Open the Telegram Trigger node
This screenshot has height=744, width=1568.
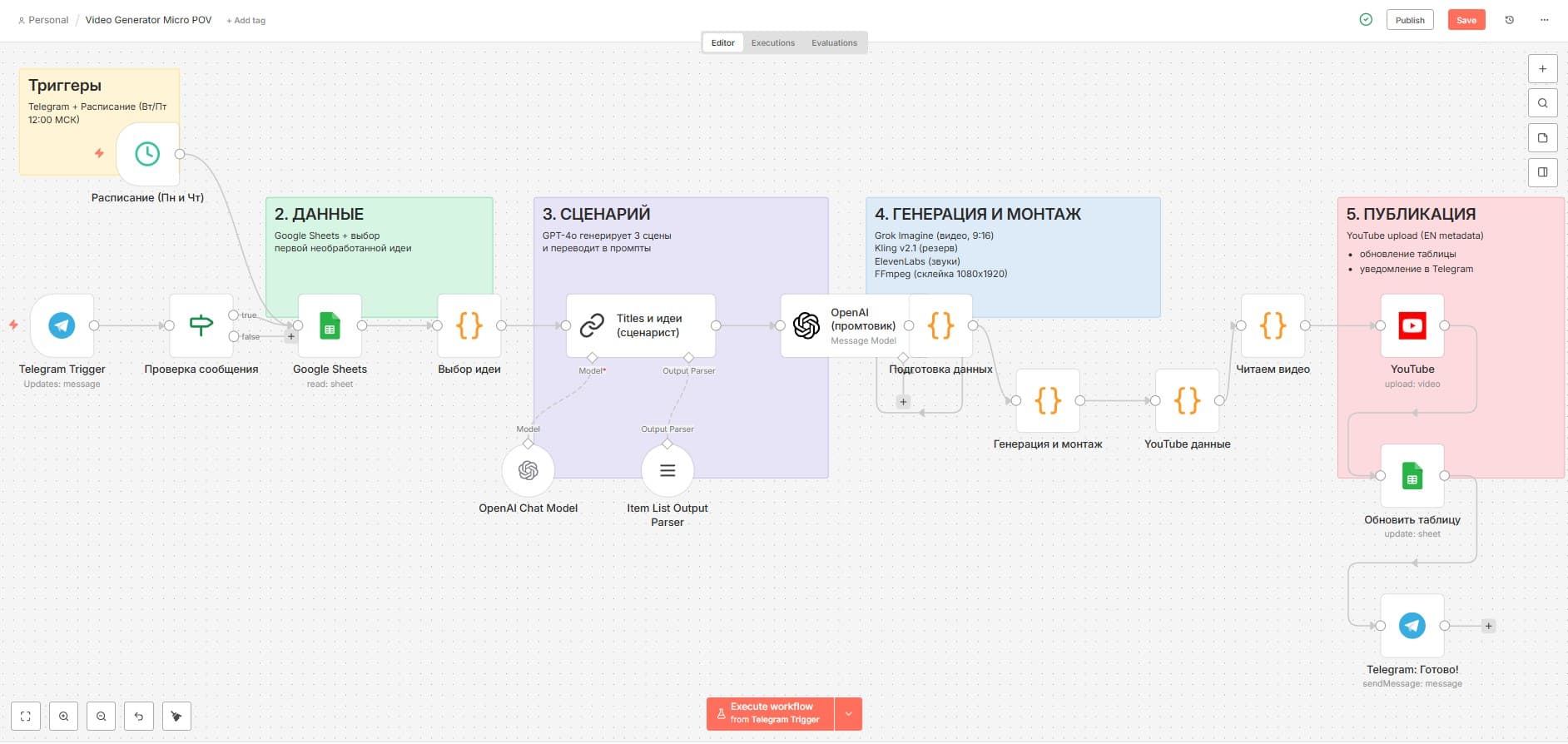[62, 325]
